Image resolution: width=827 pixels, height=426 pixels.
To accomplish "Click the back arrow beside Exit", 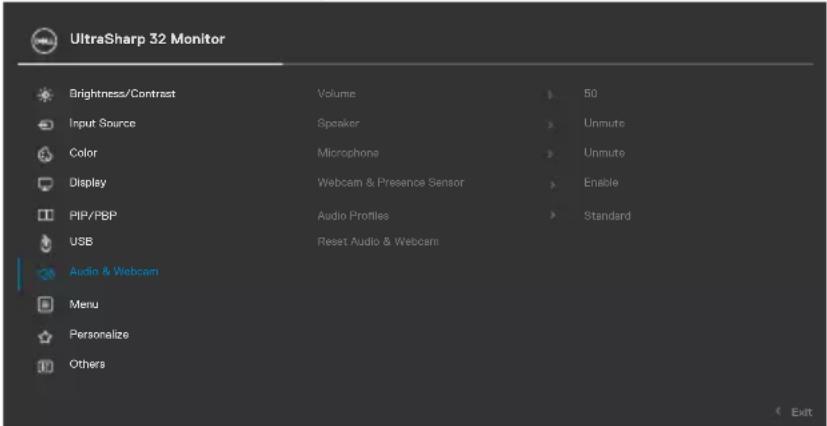I will (778, 411).
